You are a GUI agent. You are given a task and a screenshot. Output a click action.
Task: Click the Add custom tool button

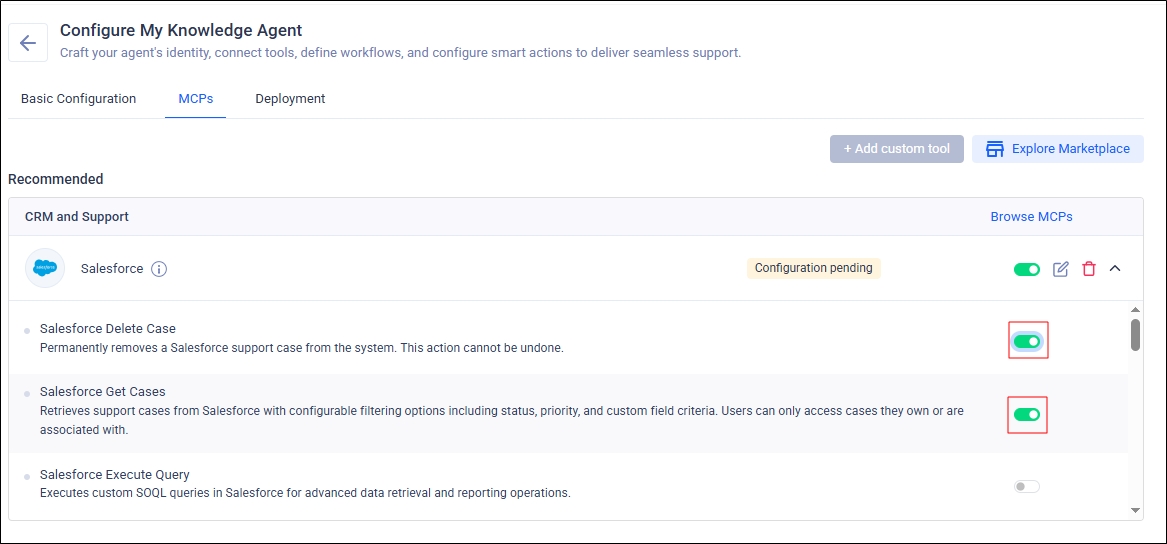coord(896,149)
